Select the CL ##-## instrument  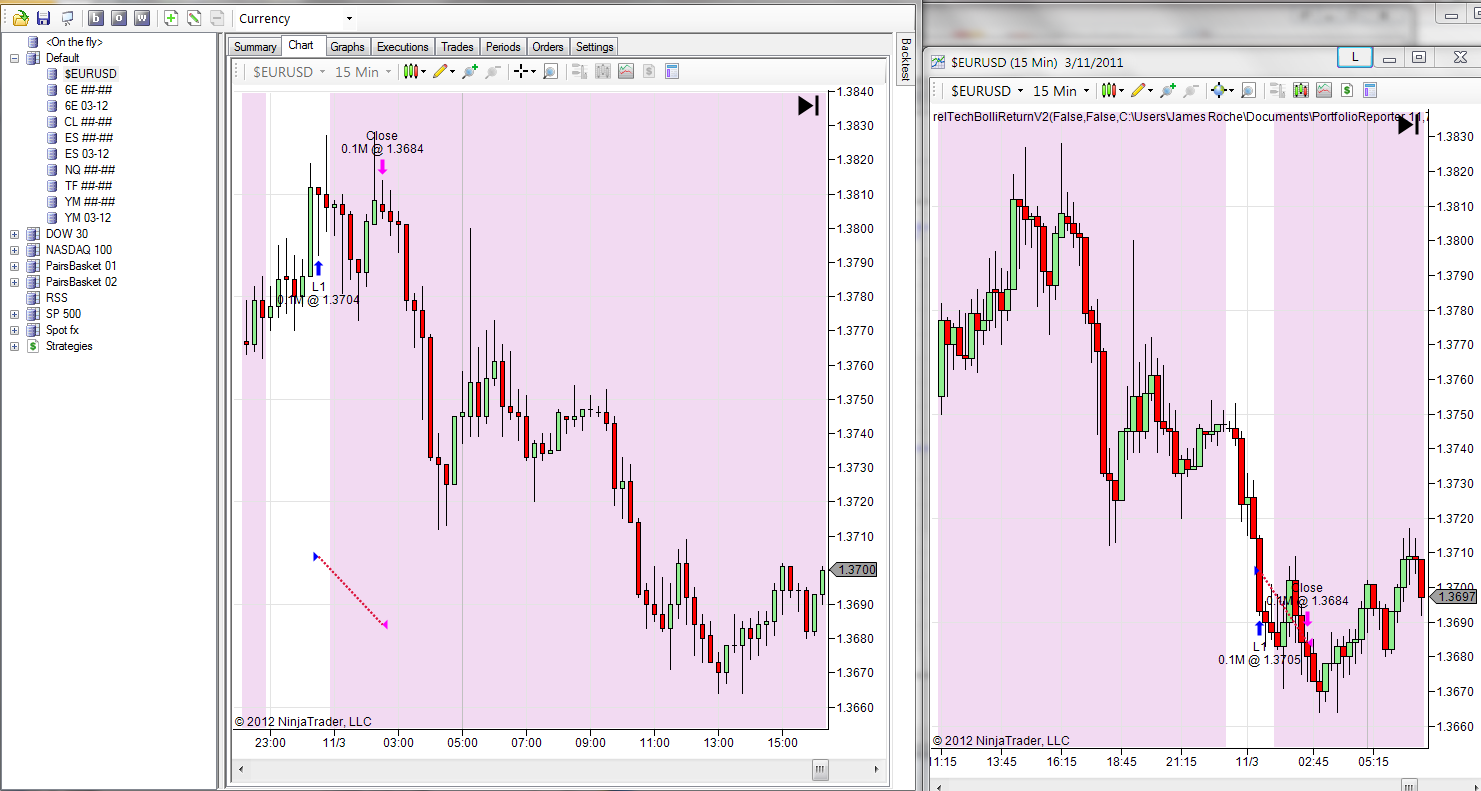coord(88,122)
